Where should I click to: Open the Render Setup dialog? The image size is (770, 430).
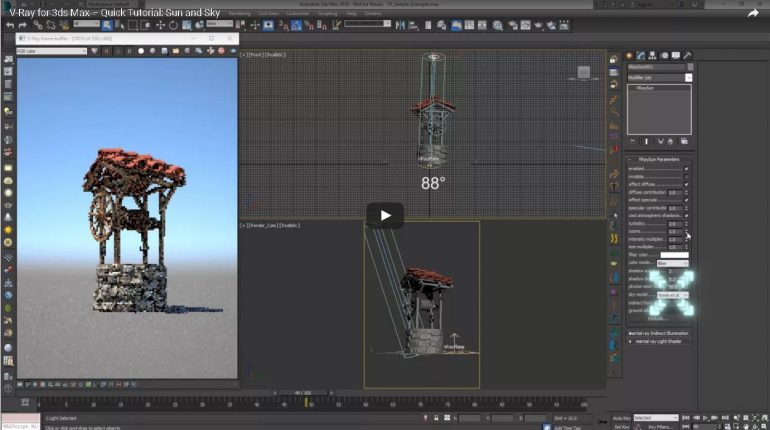[x=513, y=25]
